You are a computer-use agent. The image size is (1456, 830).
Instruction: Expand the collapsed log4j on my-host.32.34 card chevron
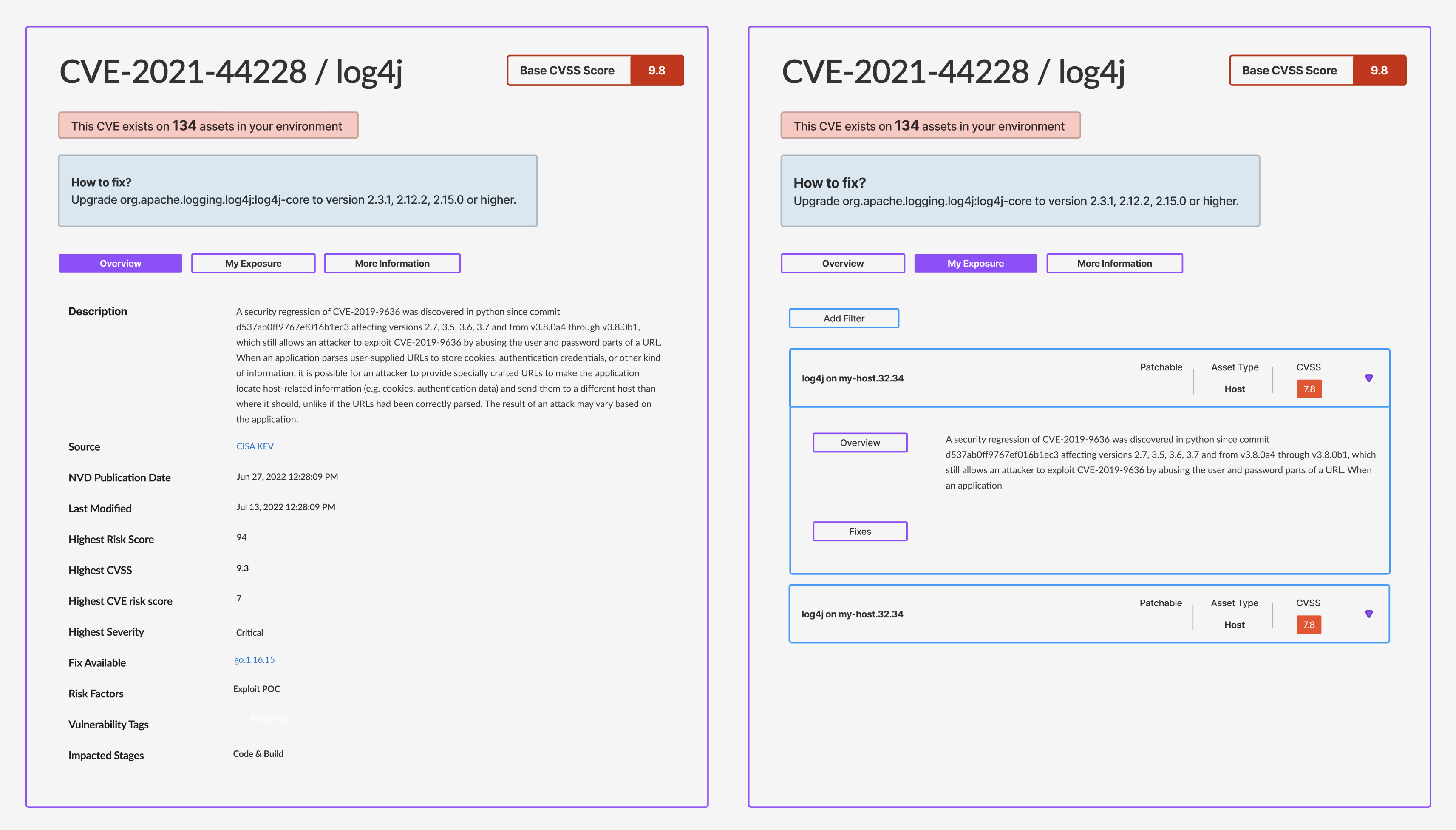1368,614
